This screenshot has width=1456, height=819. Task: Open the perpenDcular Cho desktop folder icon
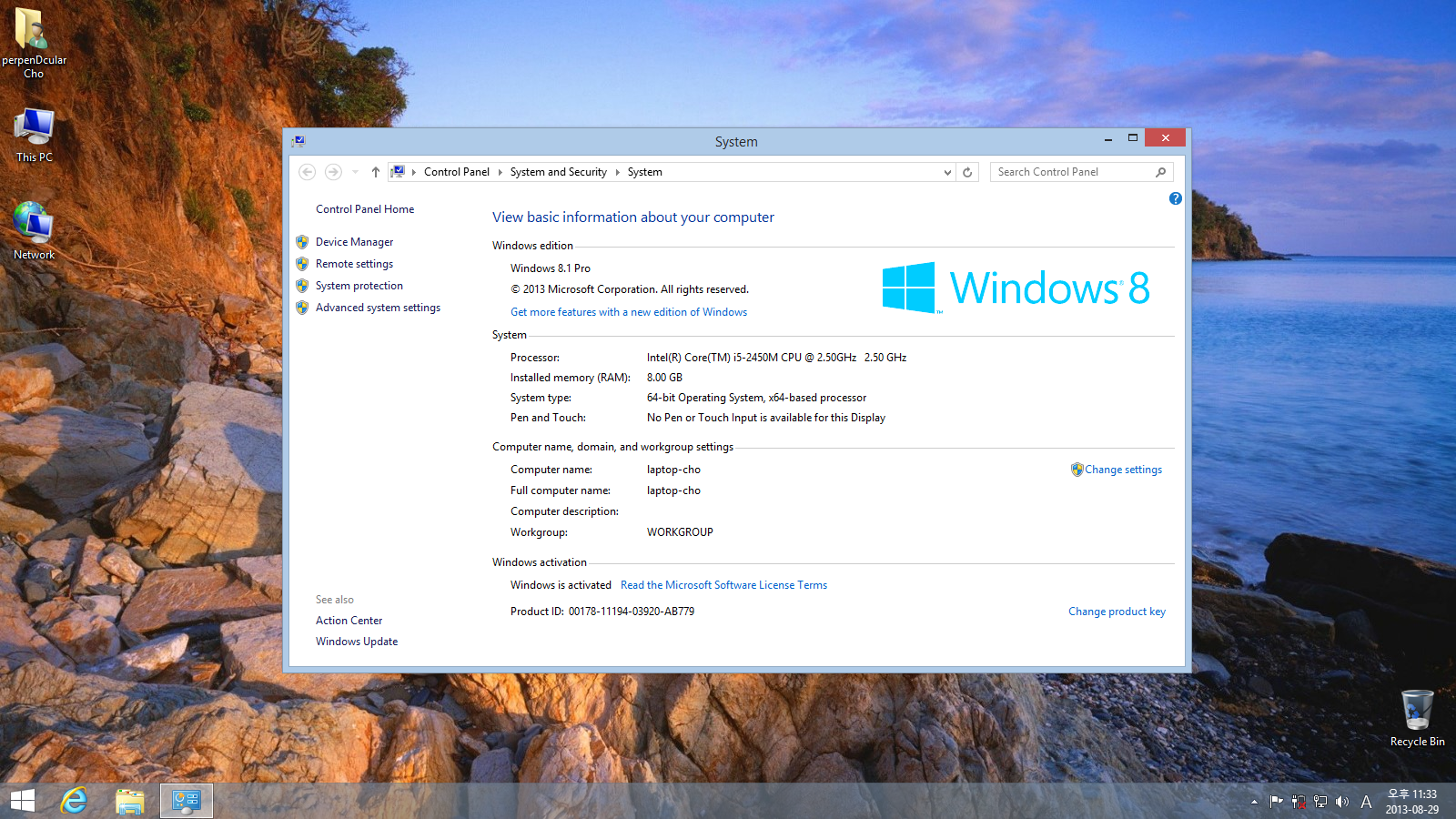point(34,42)
